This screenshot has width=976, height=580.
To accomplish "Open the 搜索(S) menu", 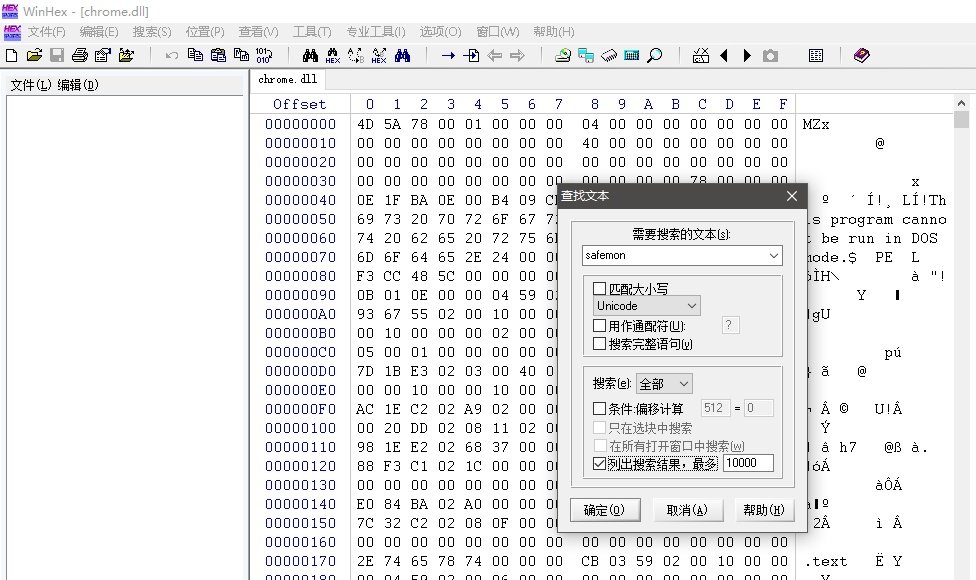I will pyautogui.click(x=152, y=32).
